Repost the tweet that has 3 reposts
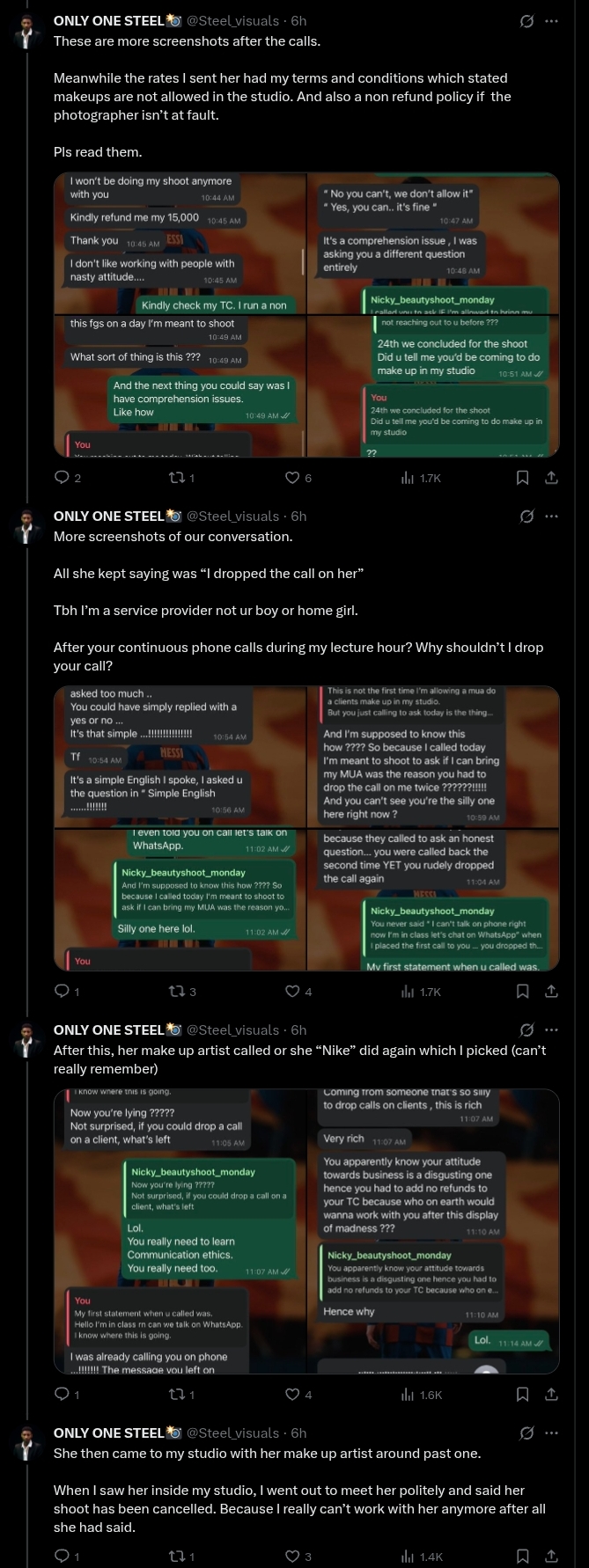 [177, 992]
